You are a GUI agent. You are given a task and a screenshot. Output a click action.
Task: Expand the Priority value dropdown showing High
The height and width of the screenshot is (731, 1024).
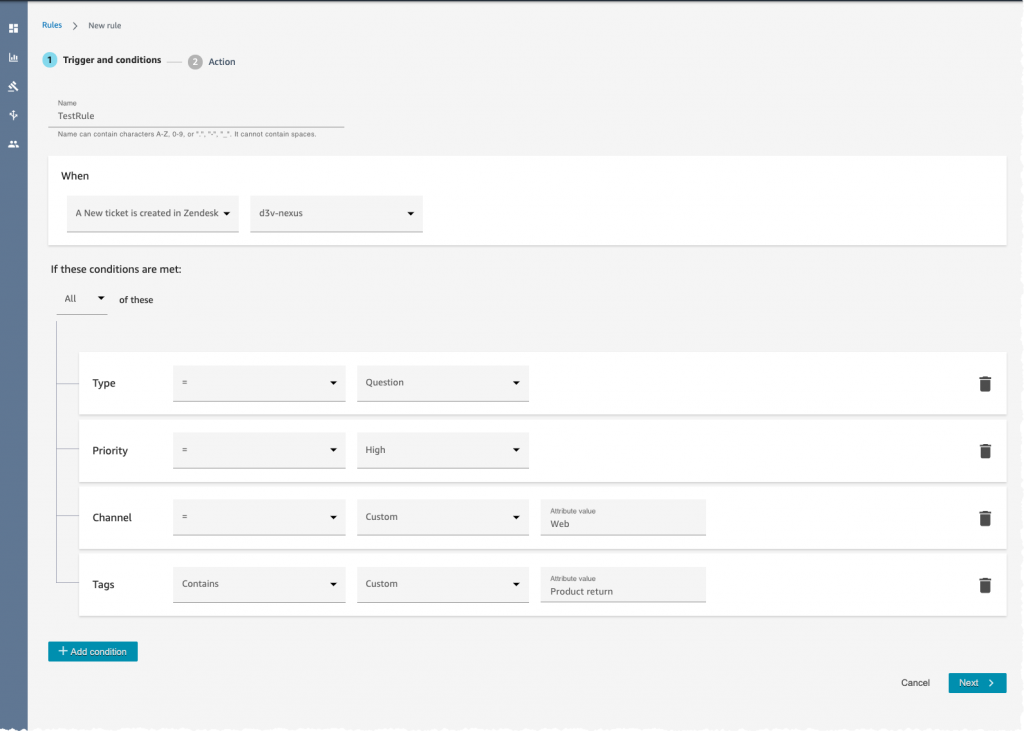442,451
